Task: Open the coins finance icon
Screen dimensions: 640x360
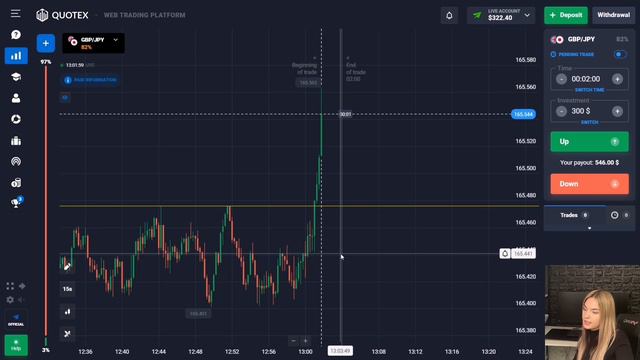Action: click(16, 182)
